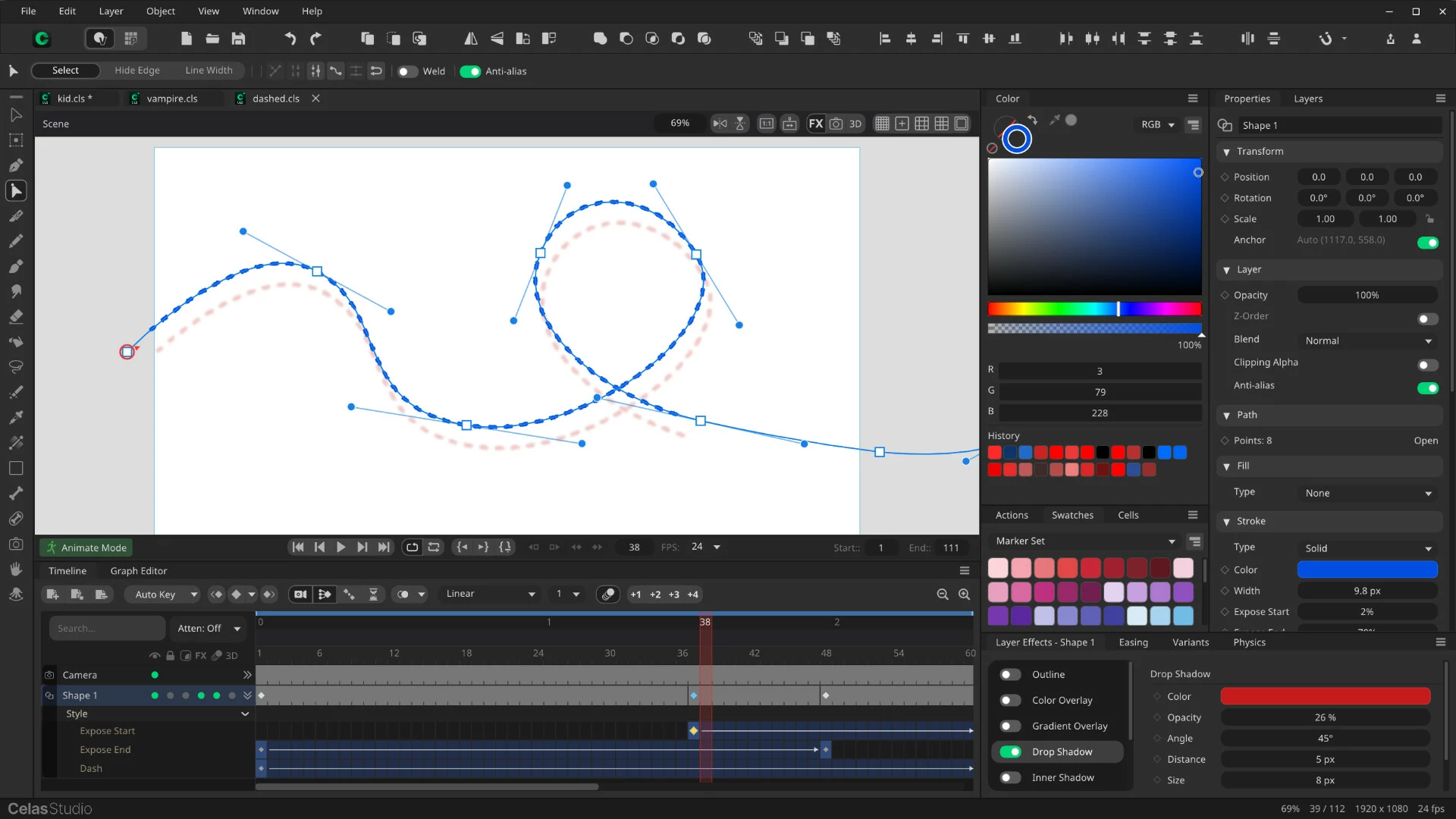Image resolution: width=1456 pixels, height=819 pixels.
Task: Toggle the Clipping Alpha switch
Action: tap(1428, 366)
